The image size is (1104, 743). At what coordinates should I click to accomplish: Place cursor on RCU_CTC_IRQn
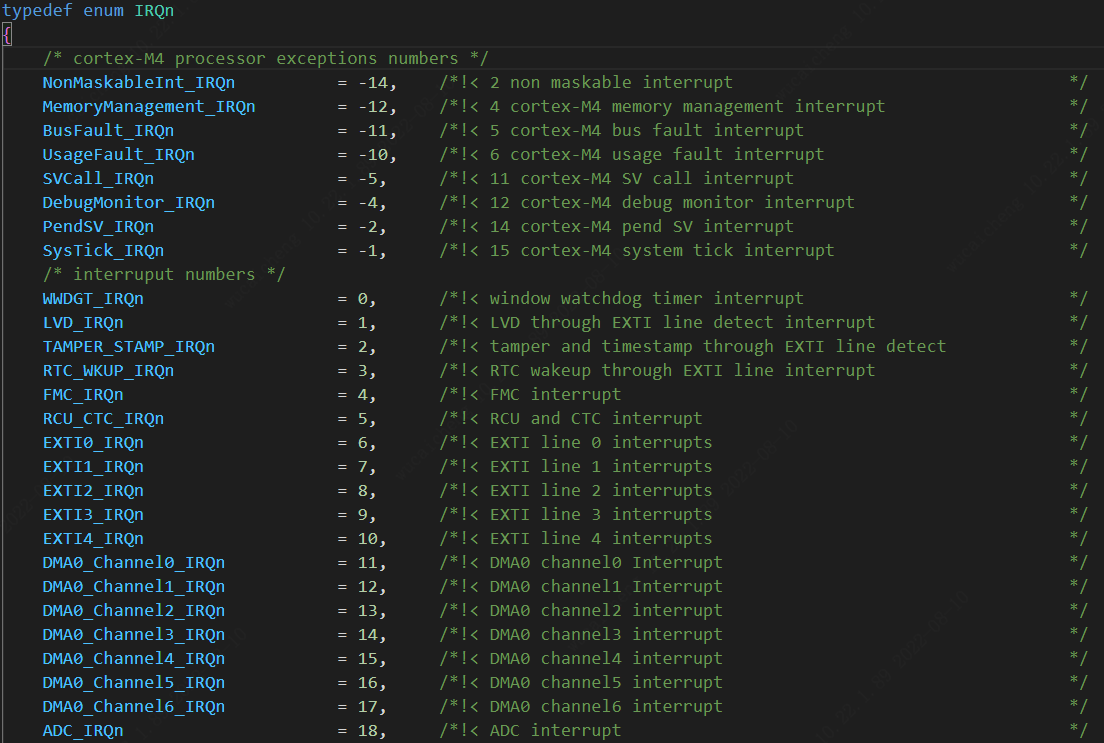coord(103,418)
